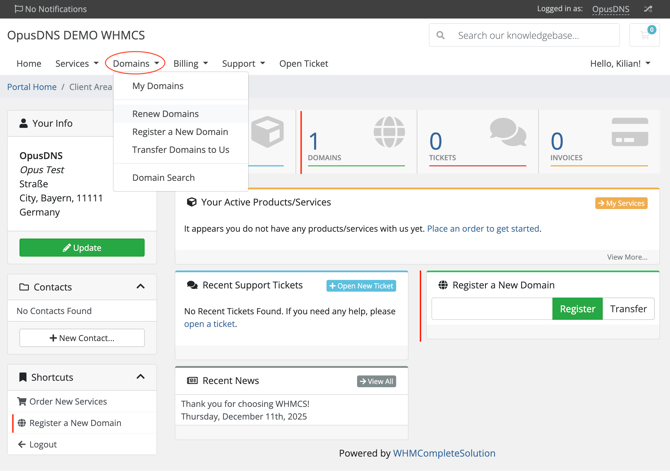This screenshot has height=471, width=670.
Task: Click the bookmark icon beside Shortcuts
Action: click(23, 377)
